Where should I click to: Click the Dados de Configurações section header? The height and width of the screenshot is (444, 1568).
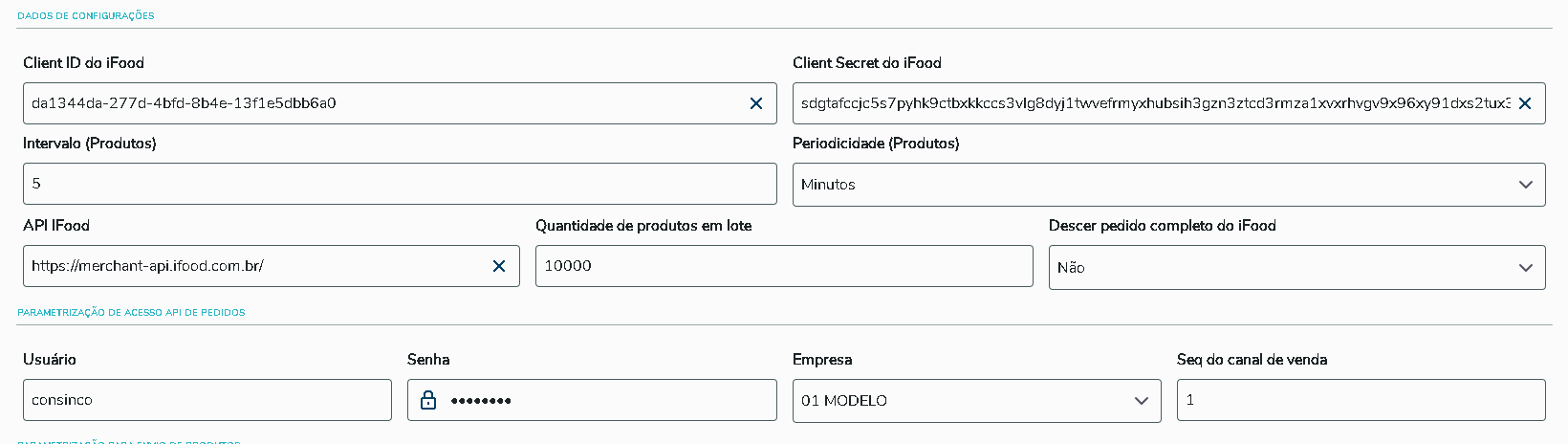coord(86,16)
